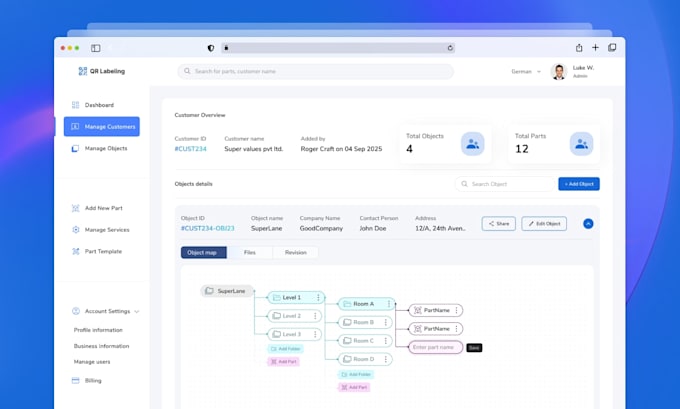The image size is (680, 409).
Task: Select the Level 1 folder node
Action: pos(296,298)
